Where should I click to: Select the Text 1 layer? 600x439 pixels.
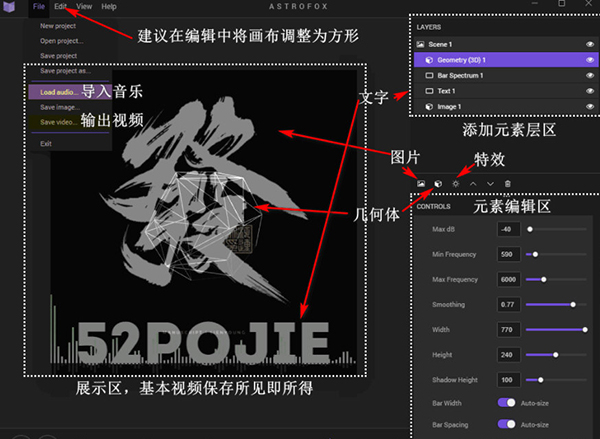click(x=452, y=91)
